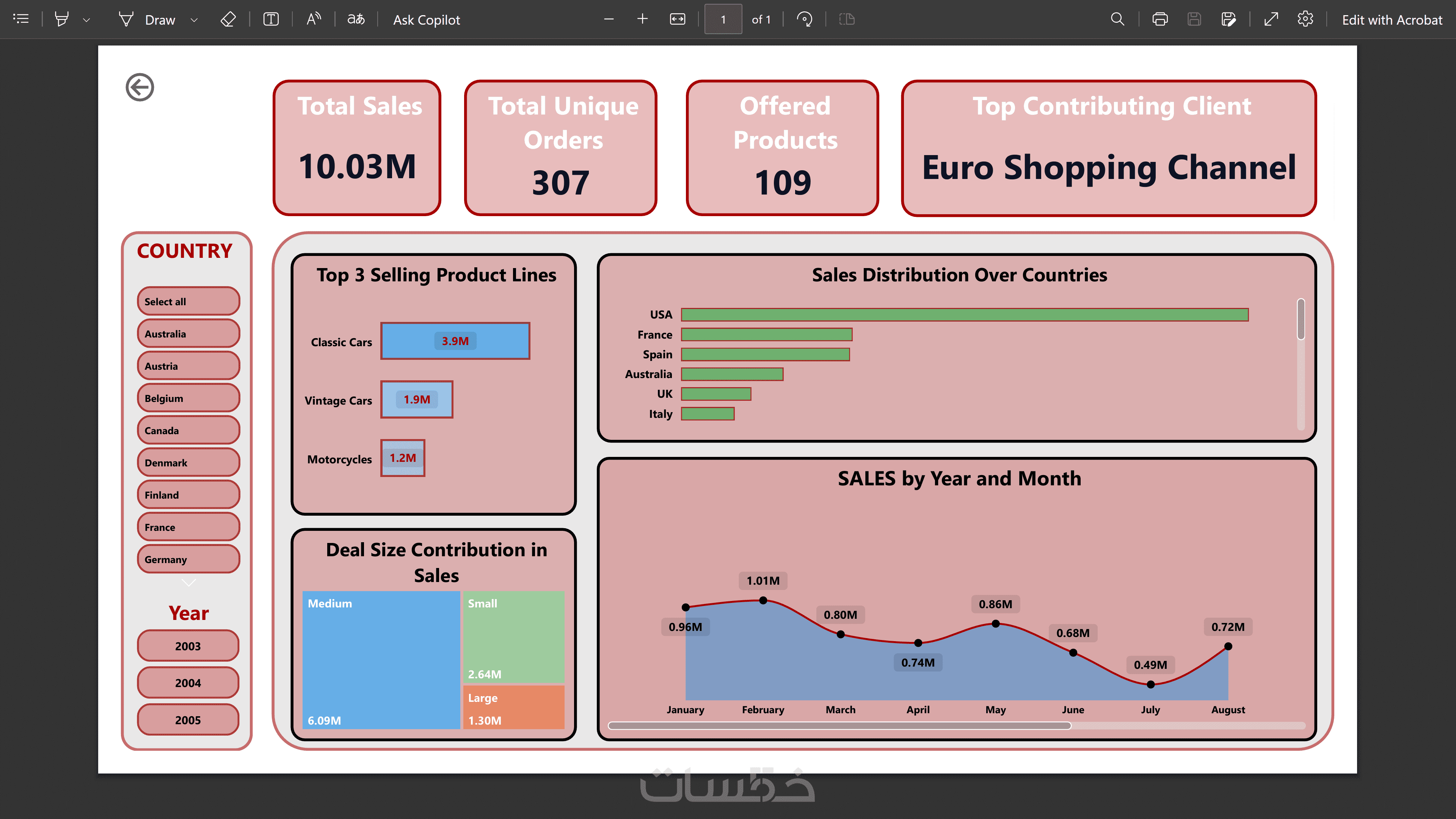The height and width of the screenshot is (819, 1456).
Task: Open the find search magnifier
Action: click(x=1117, y=19)
